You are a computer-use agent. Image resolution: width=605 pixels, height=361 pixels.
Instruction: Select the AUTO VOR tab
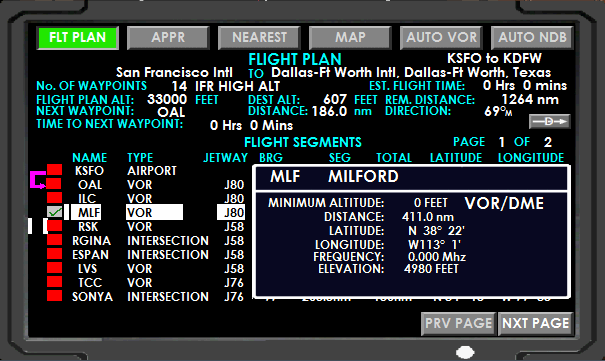(x=441, y=37)
